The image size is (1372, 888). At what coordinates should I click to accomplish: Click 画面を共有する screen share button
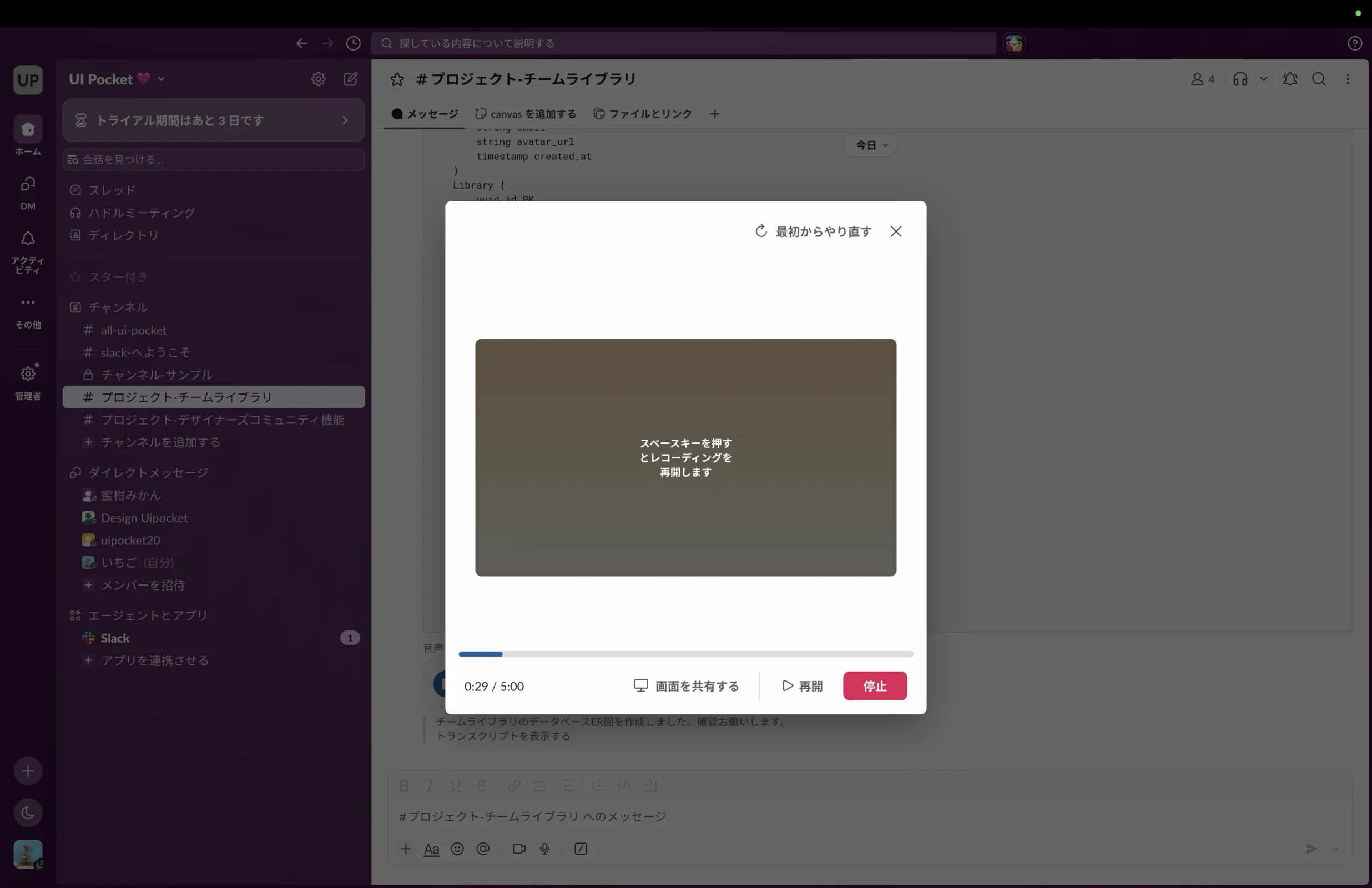pos(686,685)
